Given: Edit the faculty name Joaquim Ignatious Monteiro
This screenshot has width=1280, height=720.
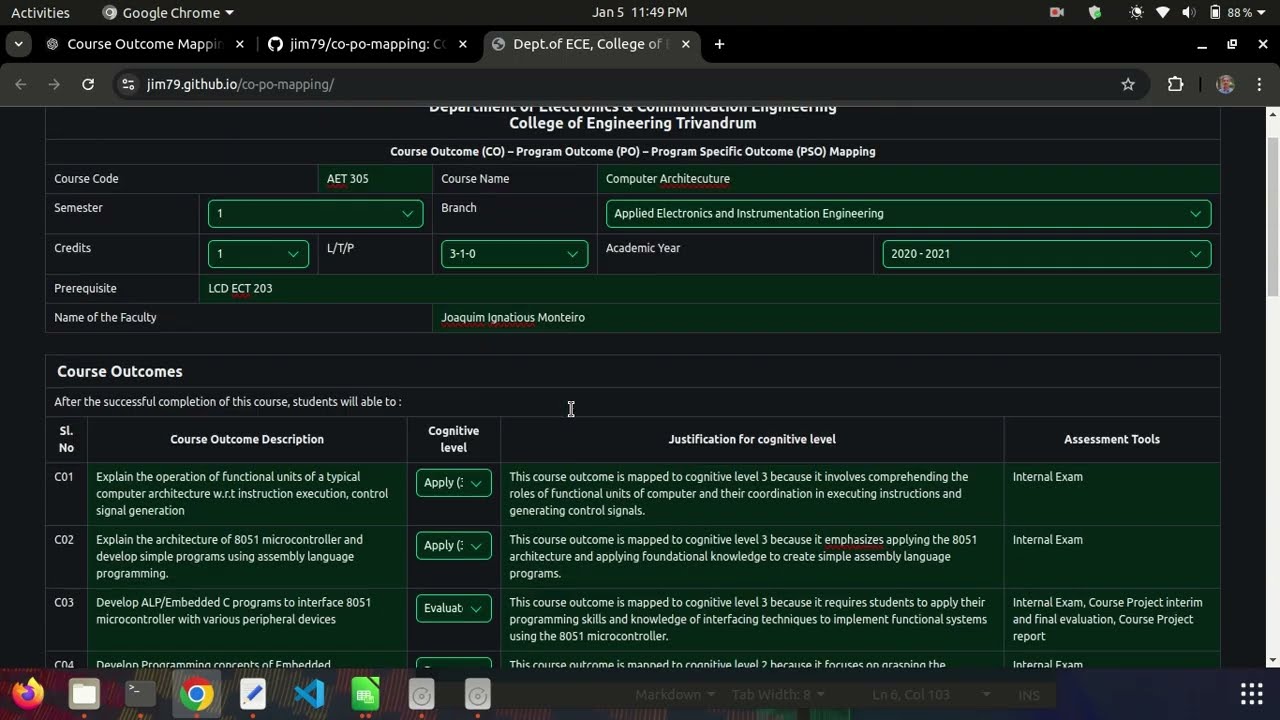Looking at the screenshot, I should click(826, 317).
